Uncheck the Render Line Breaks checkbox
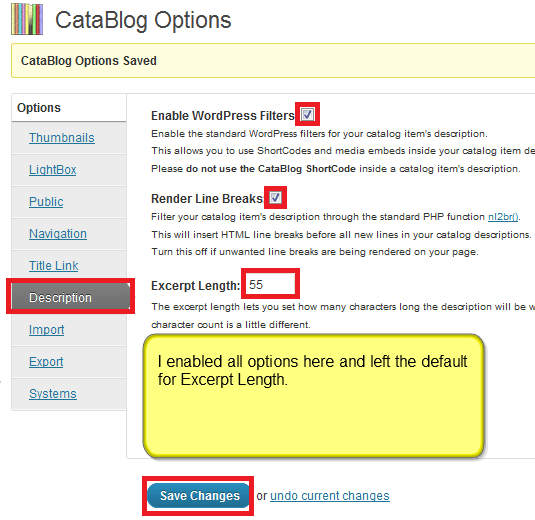The height and width of the screenshot is (520, 535). click(x=275, y=198)
